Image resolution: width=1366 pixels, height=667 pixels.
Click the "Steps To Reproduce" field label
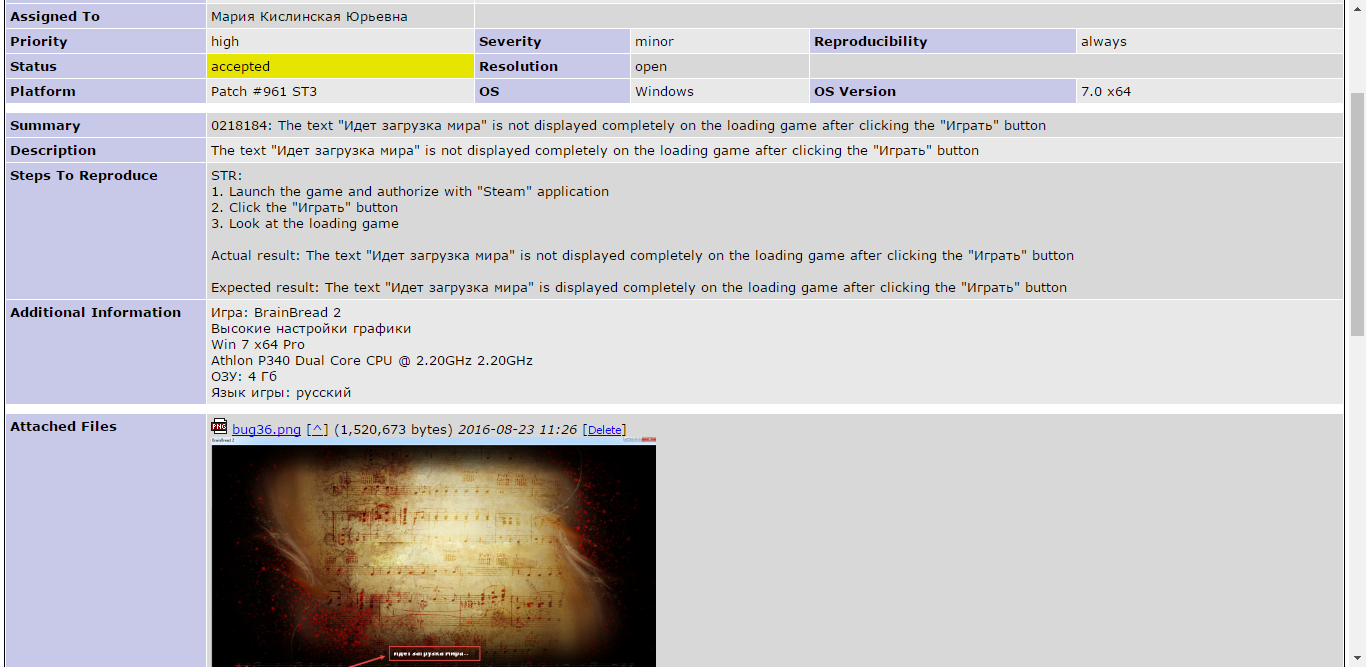pyautogui.click(x=84, y=176)
